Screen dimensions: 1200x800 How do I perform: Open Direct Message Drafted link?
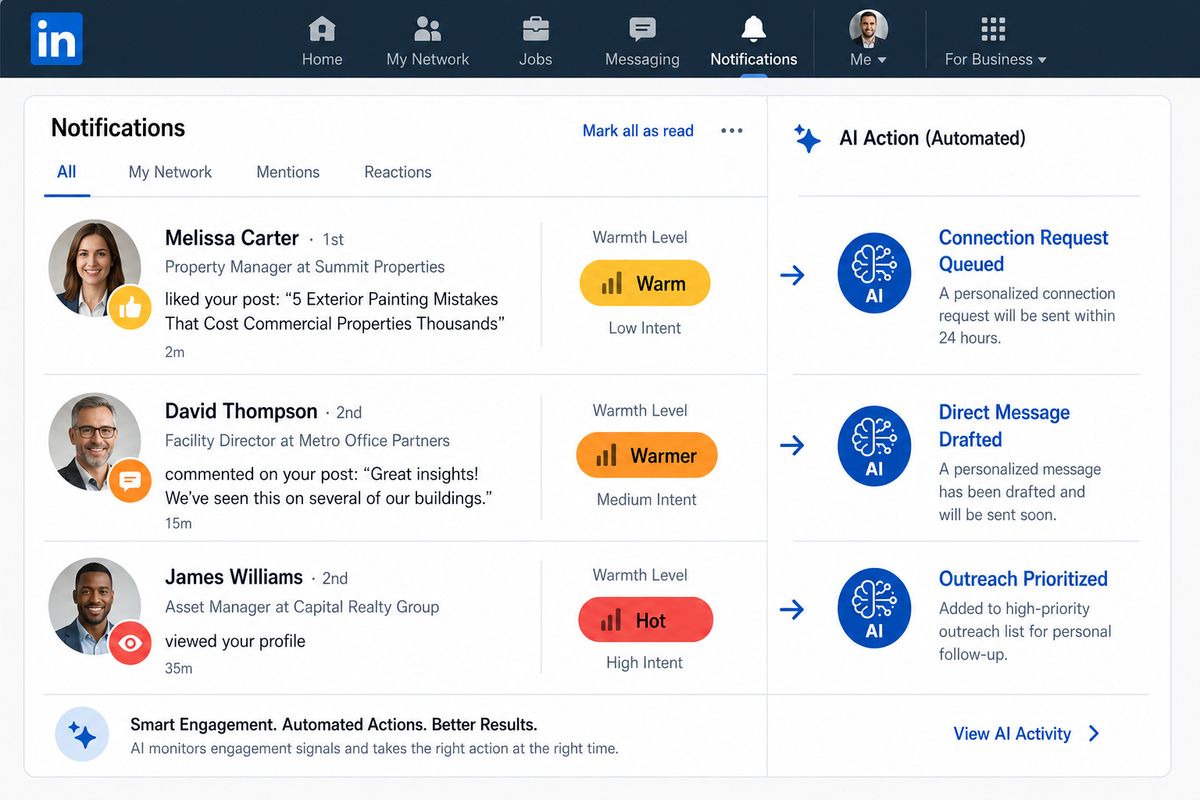point(1004,426)
